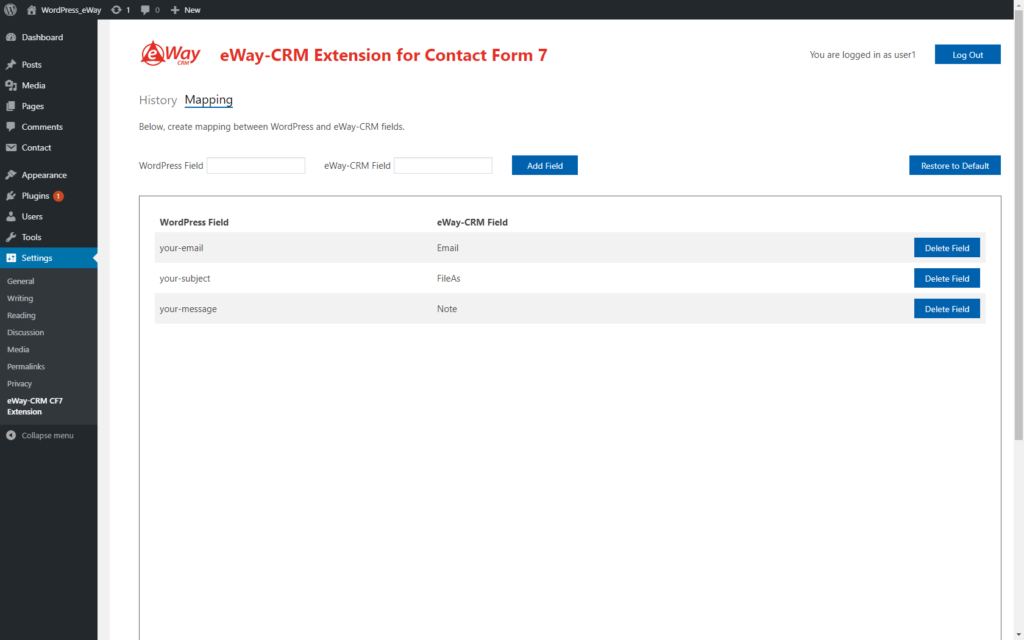Click the Comments bubble icon in sidebar
The width and height of the screenshot is (1024, 640).
tap(11, 127)
